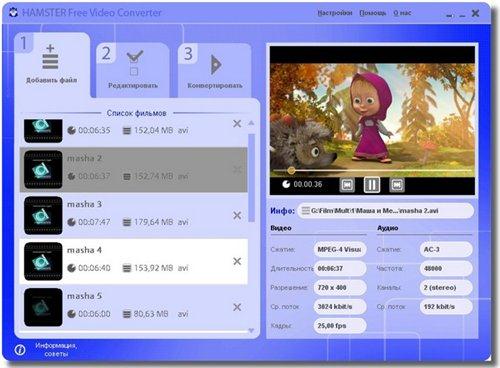Click the film list down arrow
500x368 pixels.
tap(251, 330)
